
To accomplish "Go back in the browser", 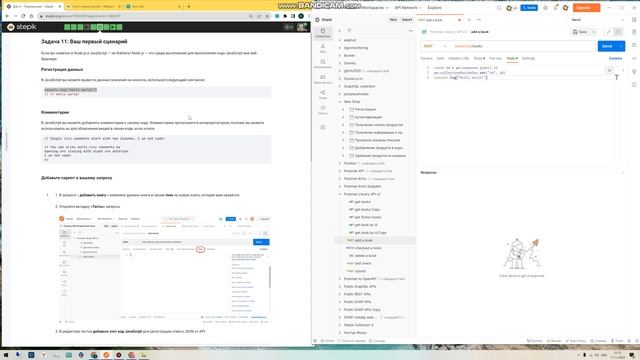I will point(7,16).
